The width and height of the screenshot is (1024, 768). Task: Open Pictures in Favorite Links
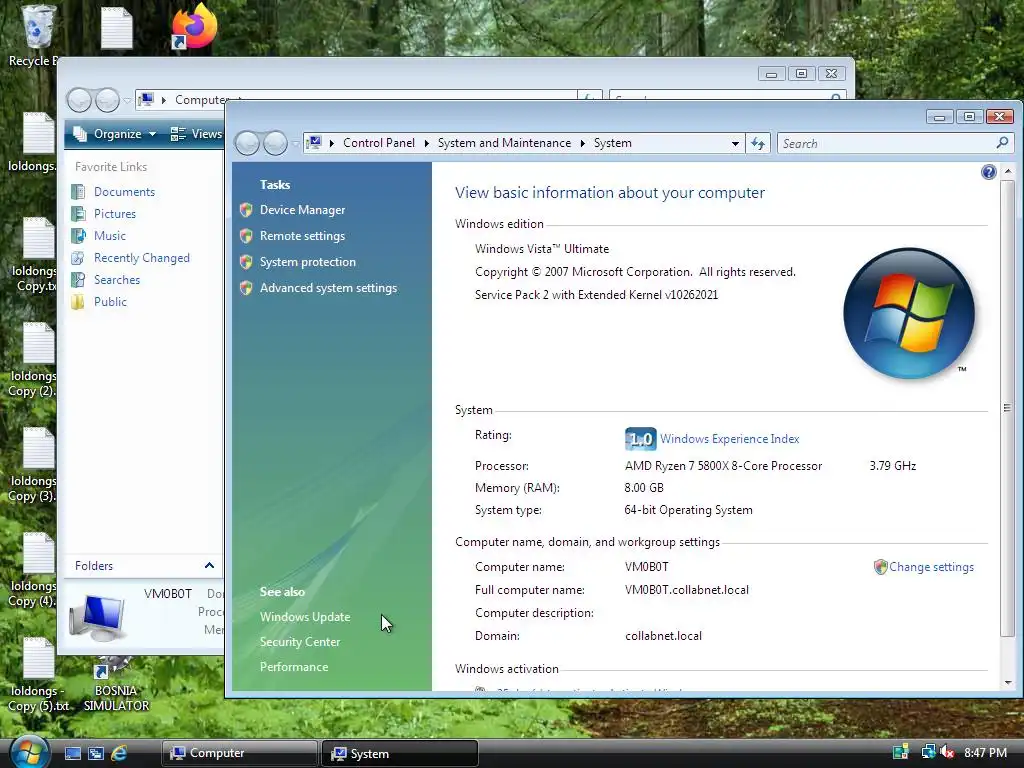[115, 214]
